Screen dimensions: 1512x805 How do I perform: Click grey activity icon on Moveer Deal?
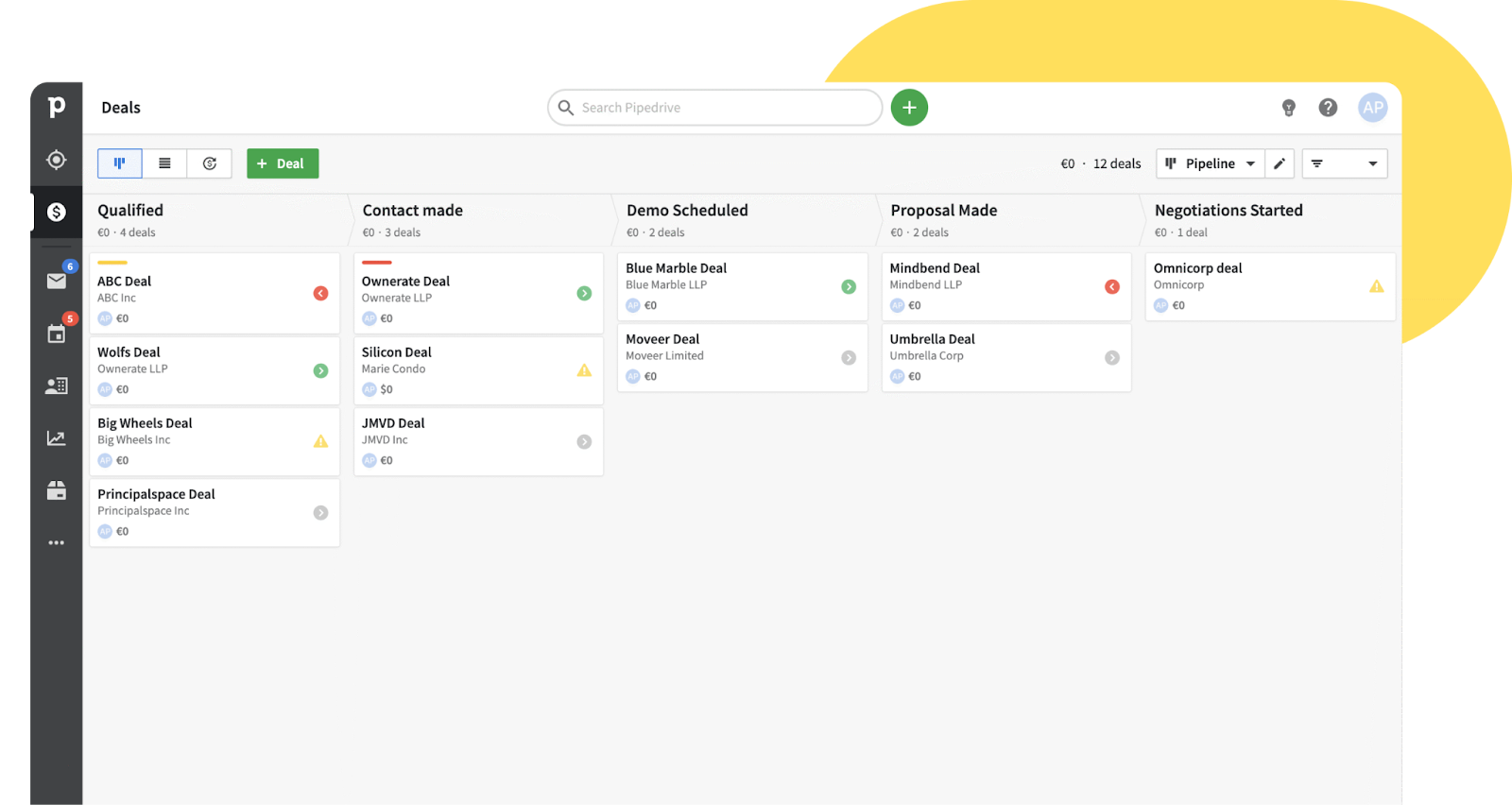click(849, 357)
